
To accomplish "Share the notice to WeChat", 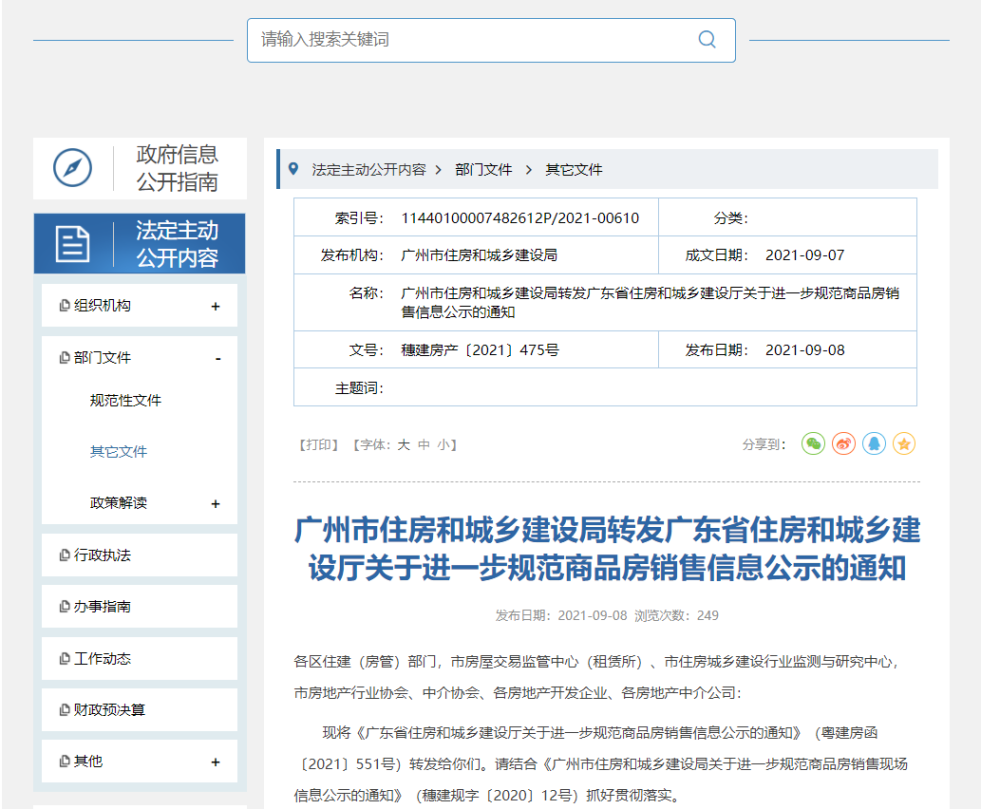I will 813,444.
